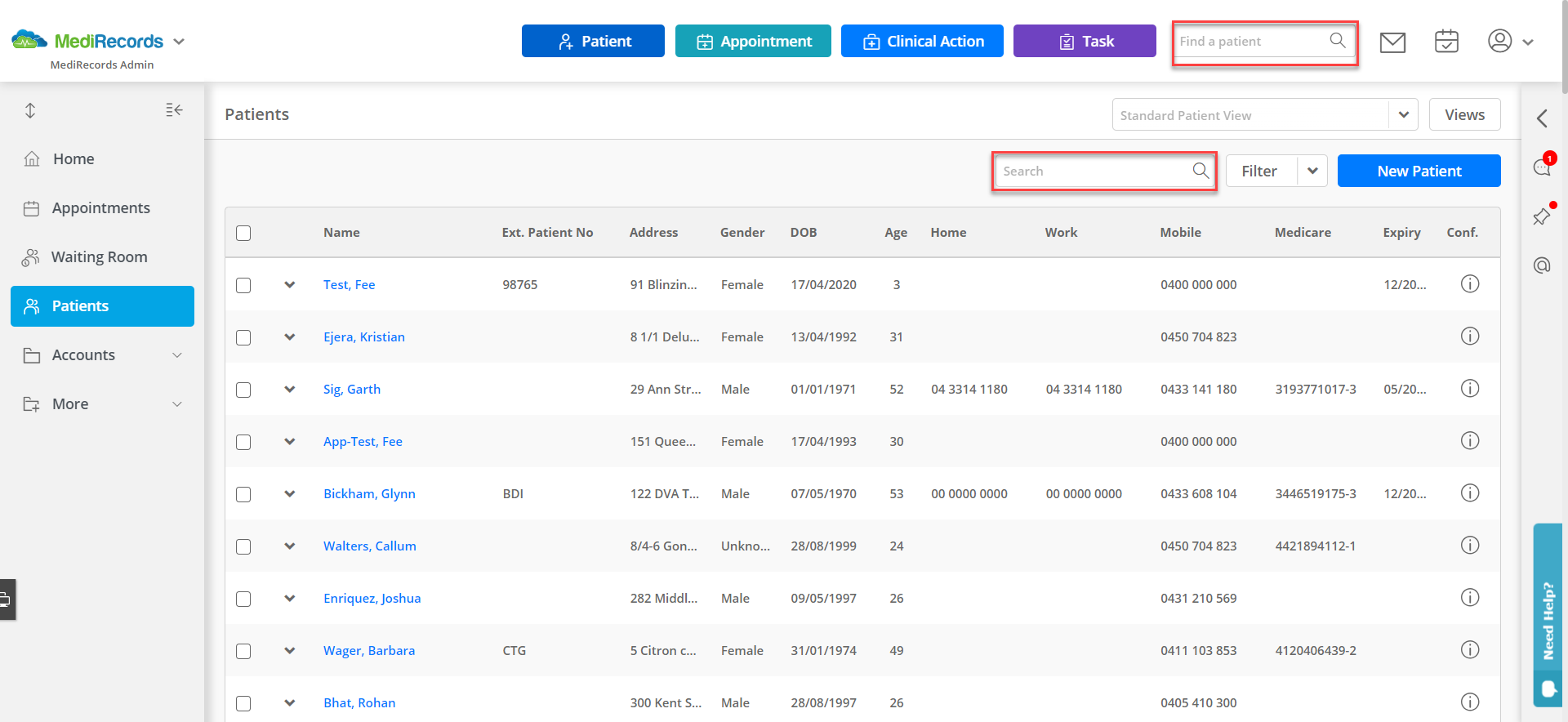Tick checkbox for Test, Fee row
Viewport: 1568px width, 722px height.
(x=243, y=285)
